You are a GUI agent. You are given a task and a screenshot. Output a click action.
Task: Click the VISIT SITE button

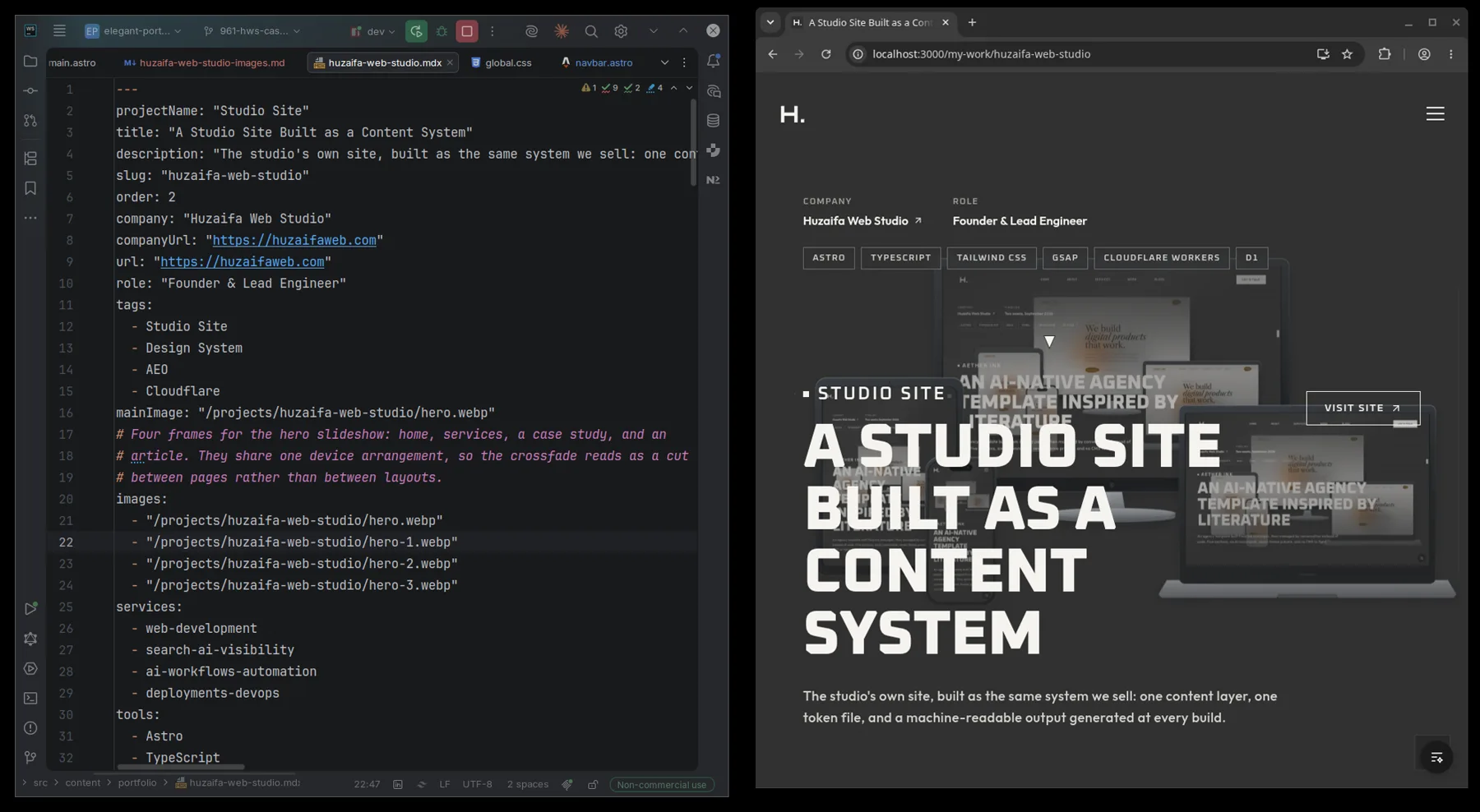[1362, 408]
